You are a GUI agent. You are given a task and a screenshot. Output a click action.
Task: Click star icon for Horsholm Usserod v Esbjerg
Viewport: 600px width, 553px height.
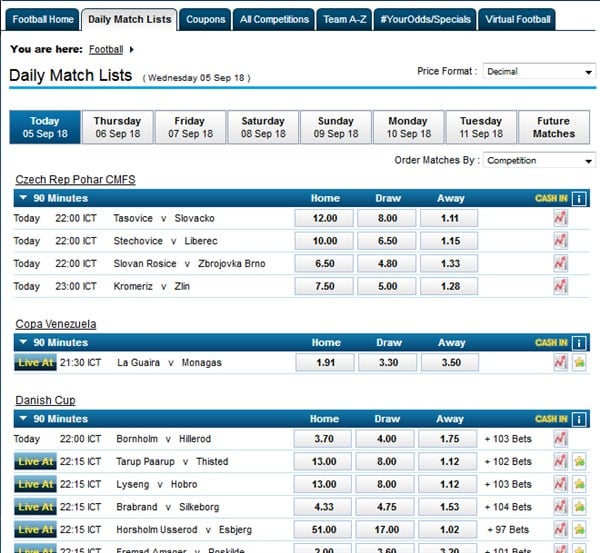(x=579, y=530)
